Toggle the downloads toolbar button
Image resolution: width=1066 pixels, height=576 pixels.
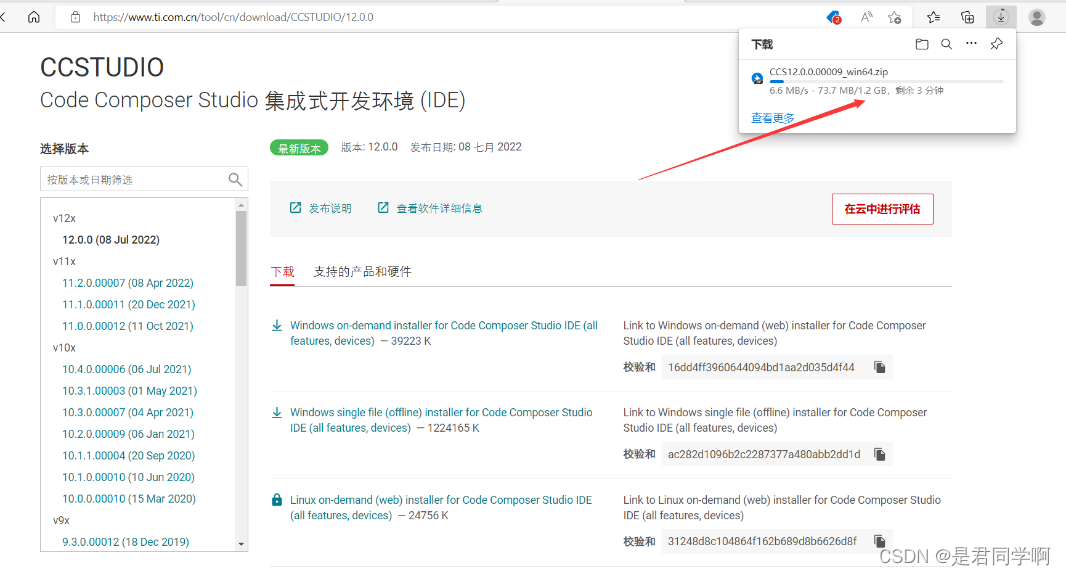(1001, 17)
